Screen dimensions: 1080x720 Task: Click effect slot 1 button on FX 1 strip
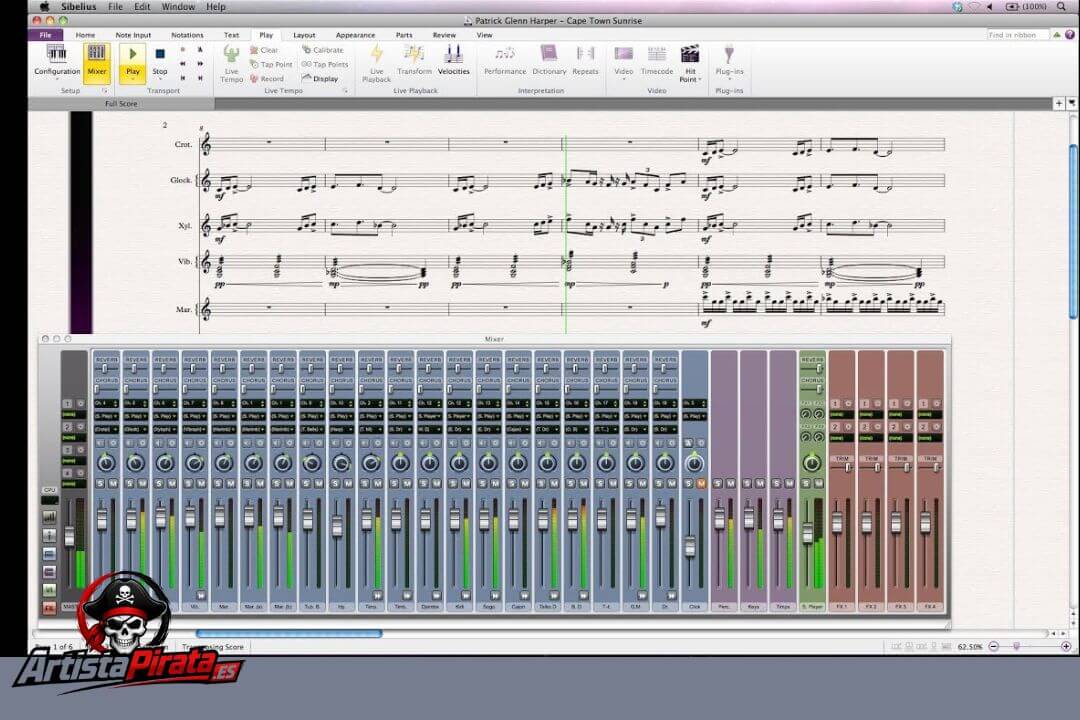tap(835, 404)
